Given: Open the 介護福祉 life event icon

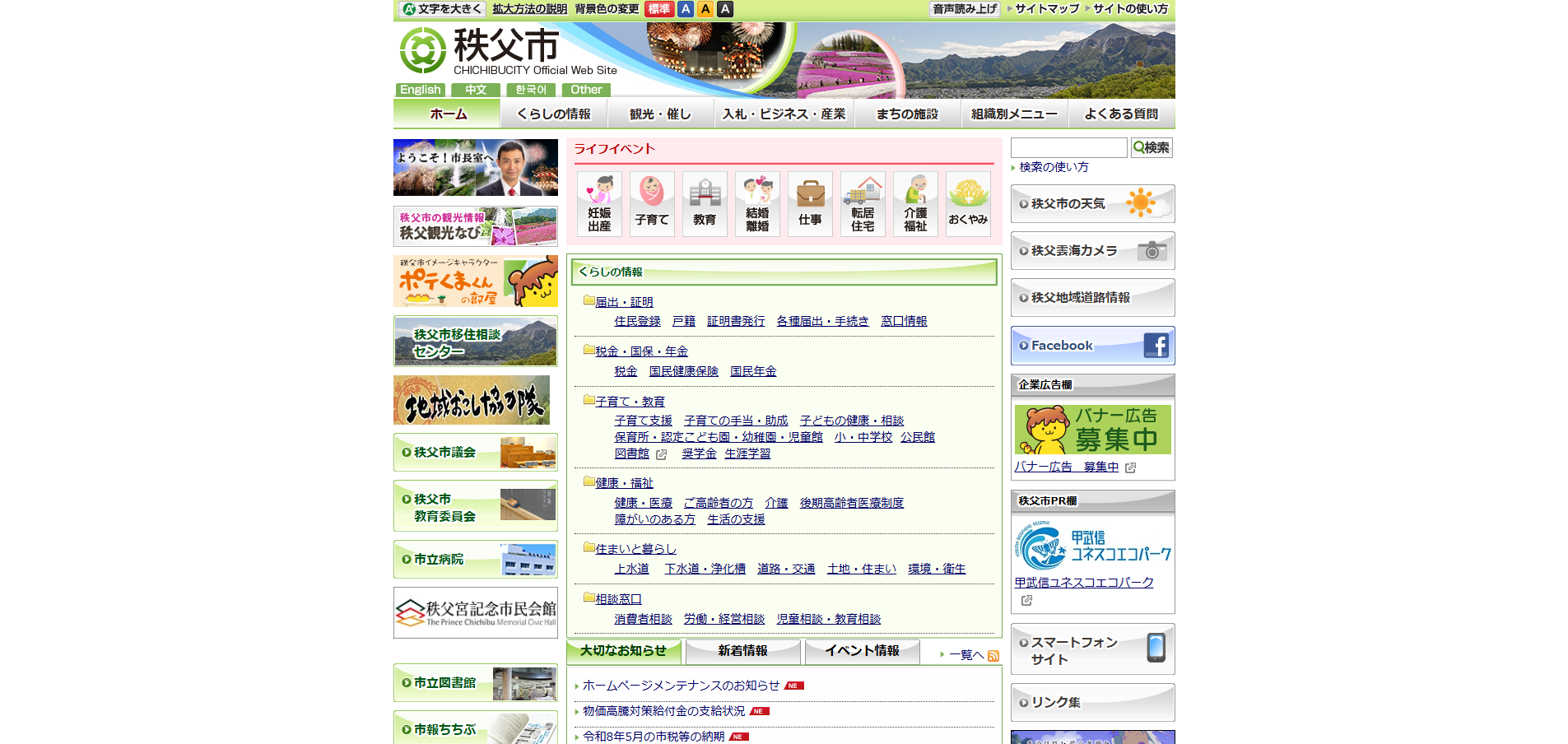Looking at the screenshot, I should click(915, 204).
